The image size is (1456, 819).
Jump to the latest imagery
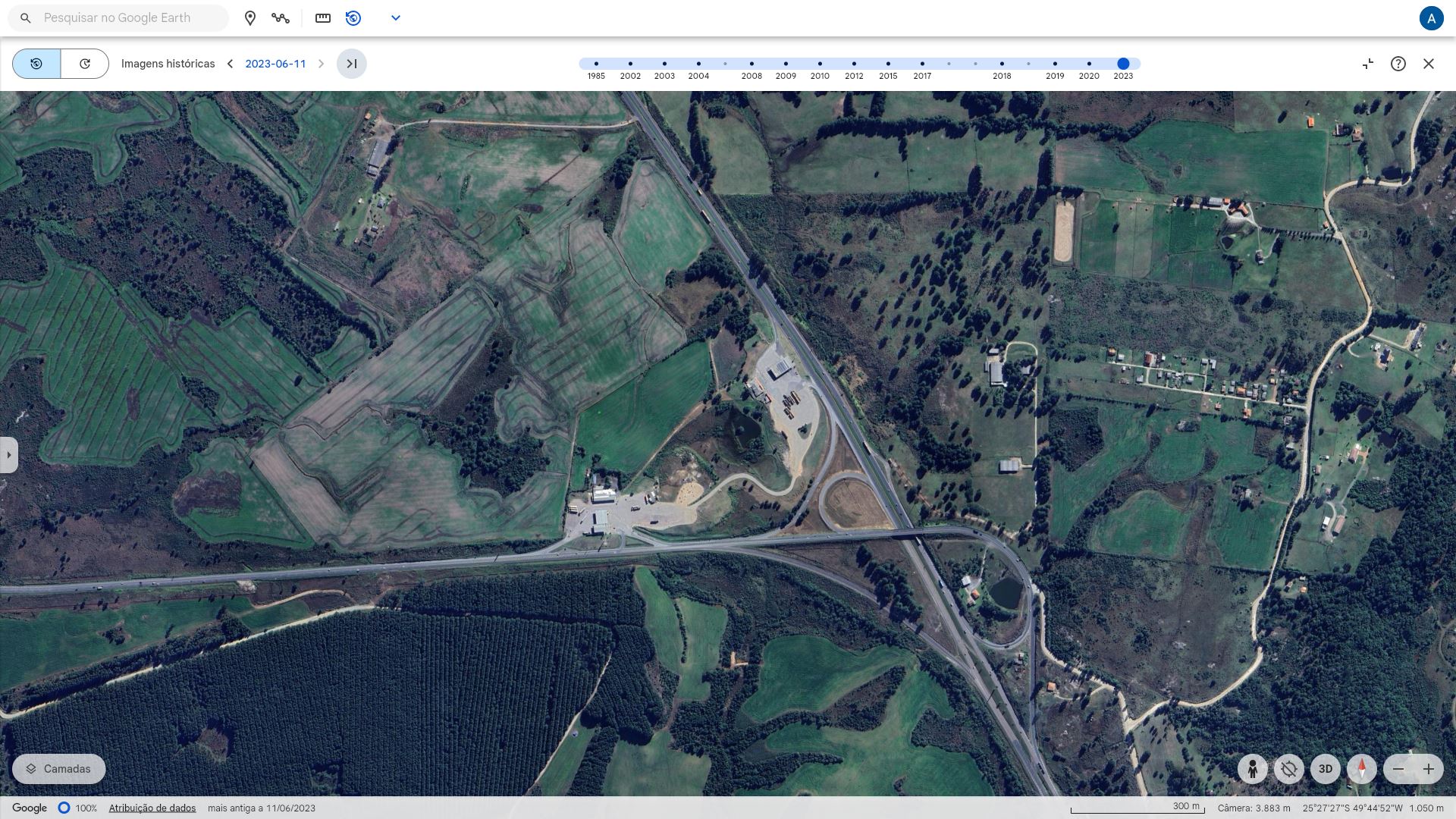click(352, 64)
